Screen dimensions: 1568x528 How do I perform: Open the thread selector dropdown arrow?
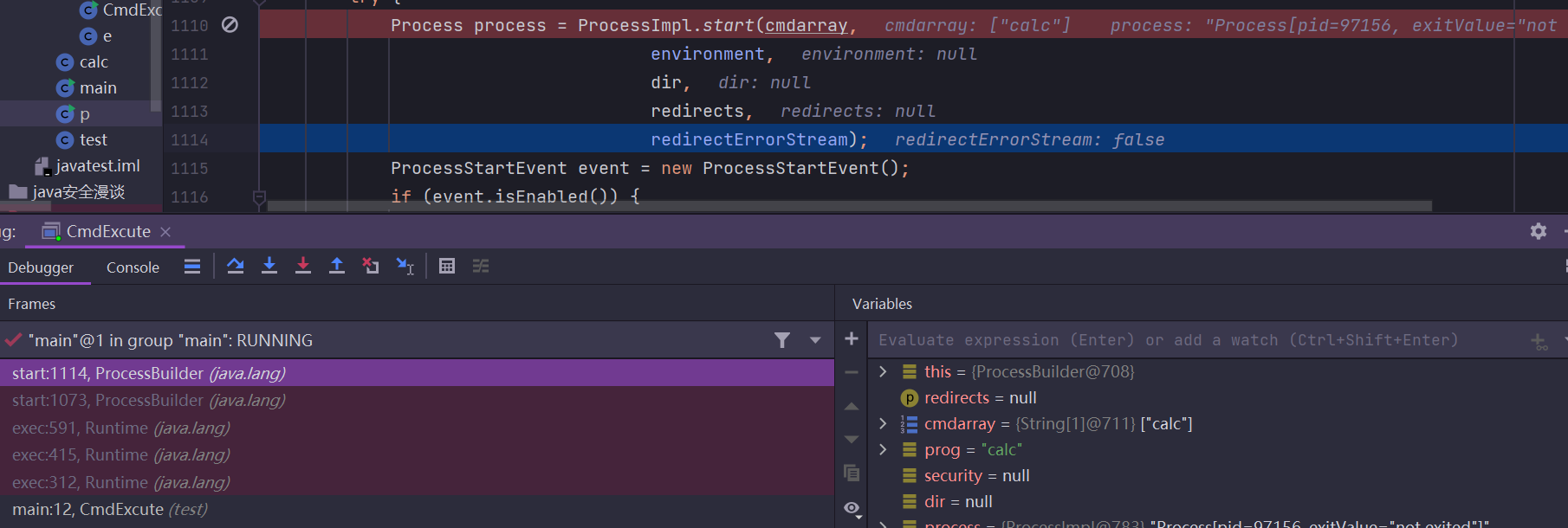(815, 340)
